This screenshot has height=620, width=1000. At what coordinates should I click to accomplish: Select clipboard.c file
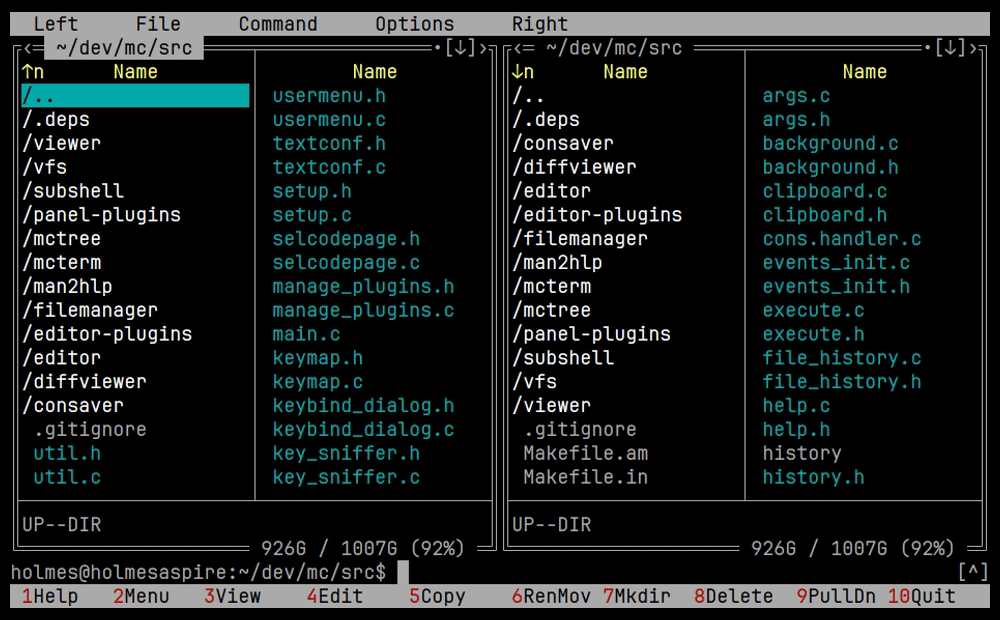[x=825, y=191]
